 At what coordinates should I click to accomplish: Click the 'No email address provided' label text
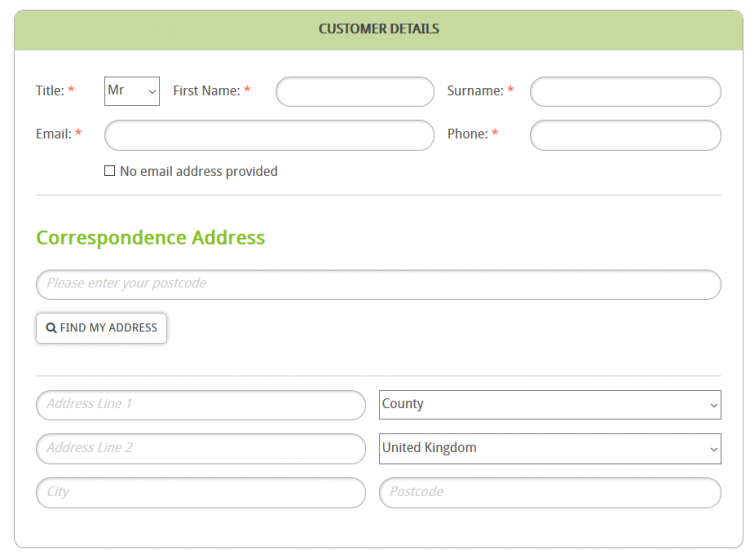[x=199, y=171]
